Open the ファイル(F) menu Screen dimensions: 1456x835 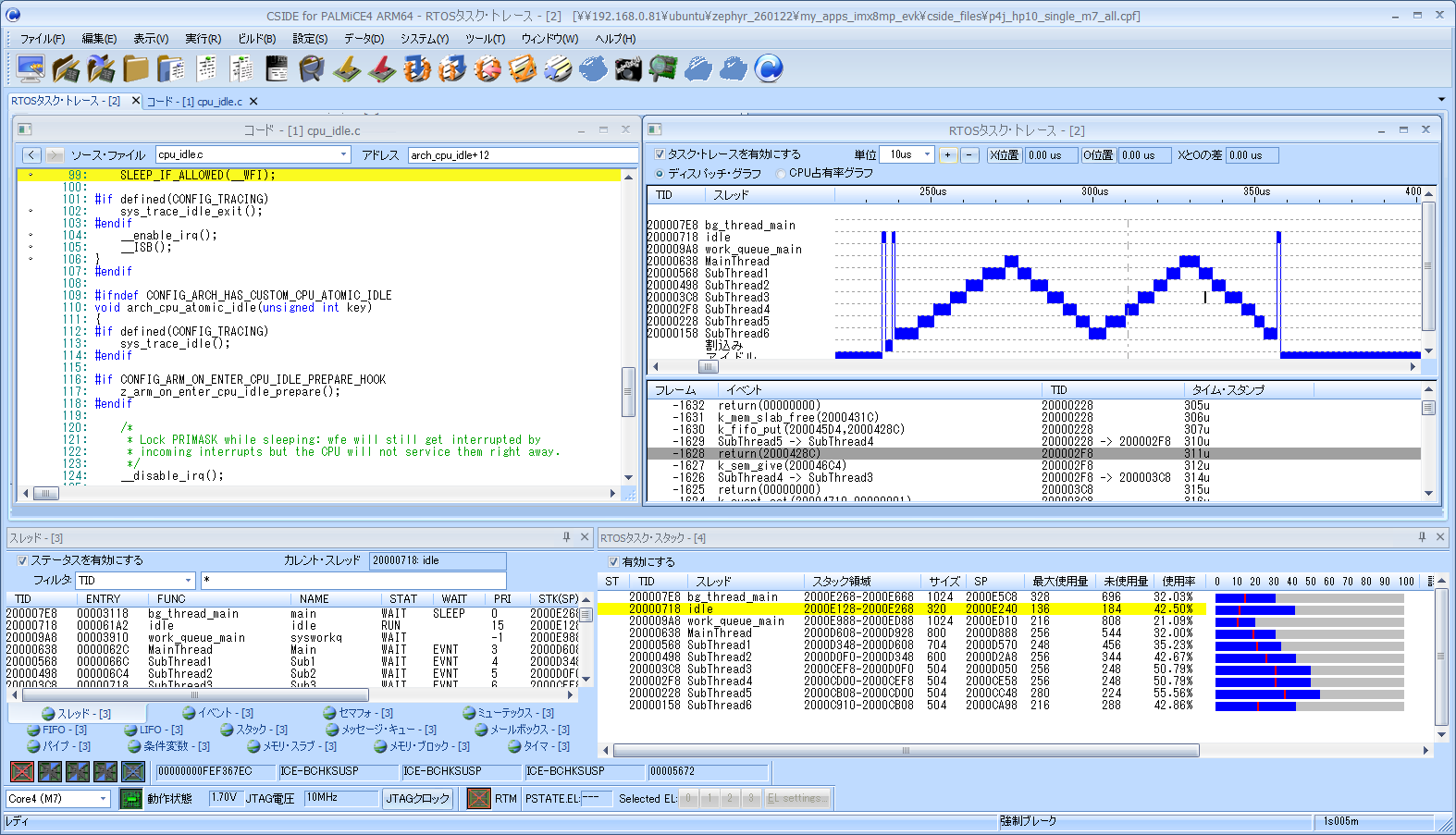point(43,39)
